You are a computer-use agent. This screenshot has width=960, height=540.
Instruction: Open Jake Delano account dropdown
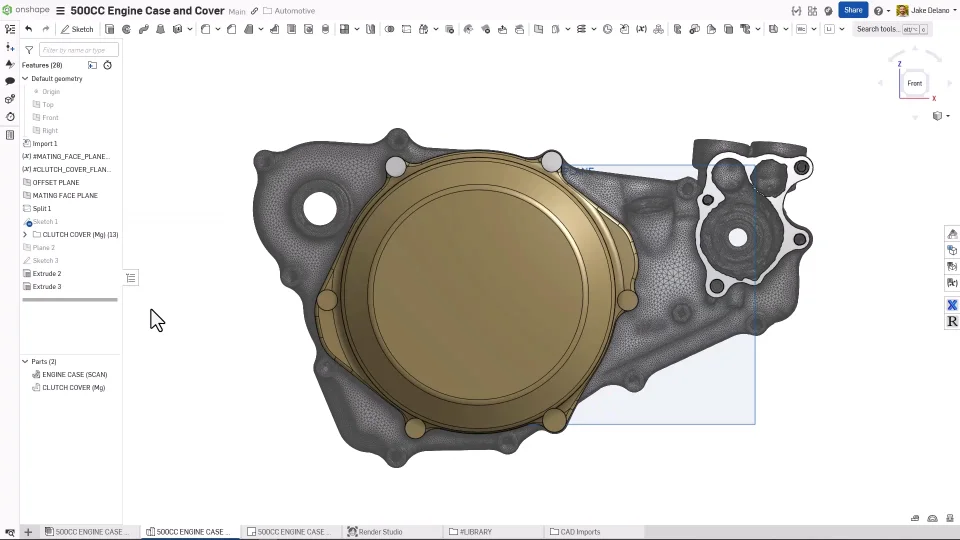954,10
